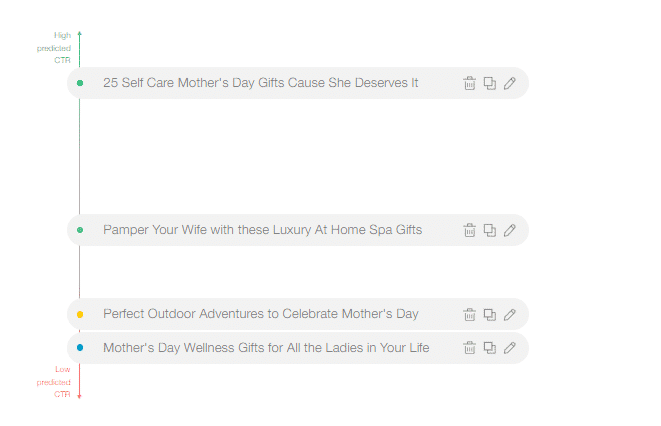Click the blue dot beside "Mother's Day Wellness"
Viewport: 661px width, 426px height.
[80, 348]
